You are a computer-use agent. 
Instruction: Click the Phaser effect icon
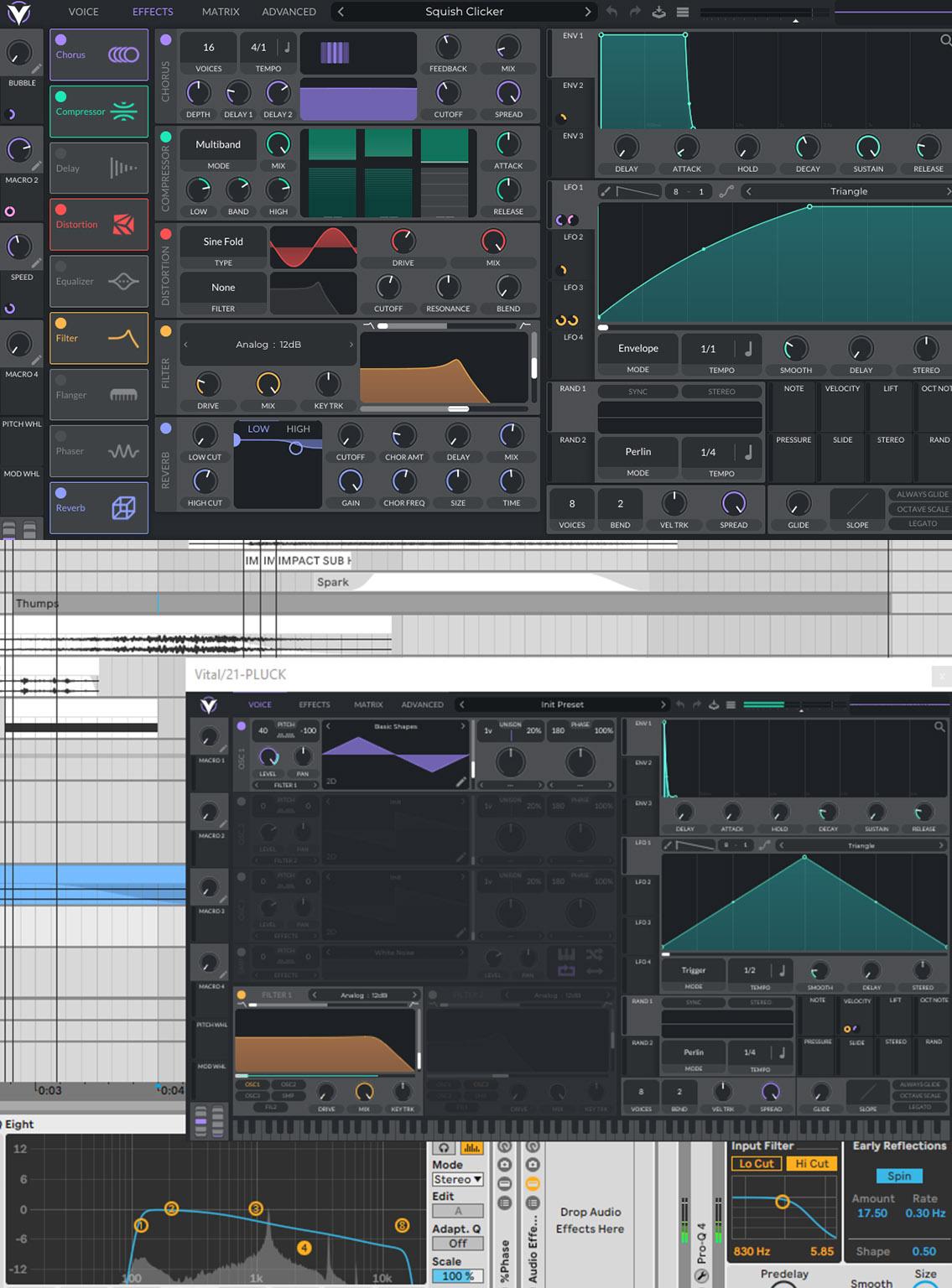123,451
